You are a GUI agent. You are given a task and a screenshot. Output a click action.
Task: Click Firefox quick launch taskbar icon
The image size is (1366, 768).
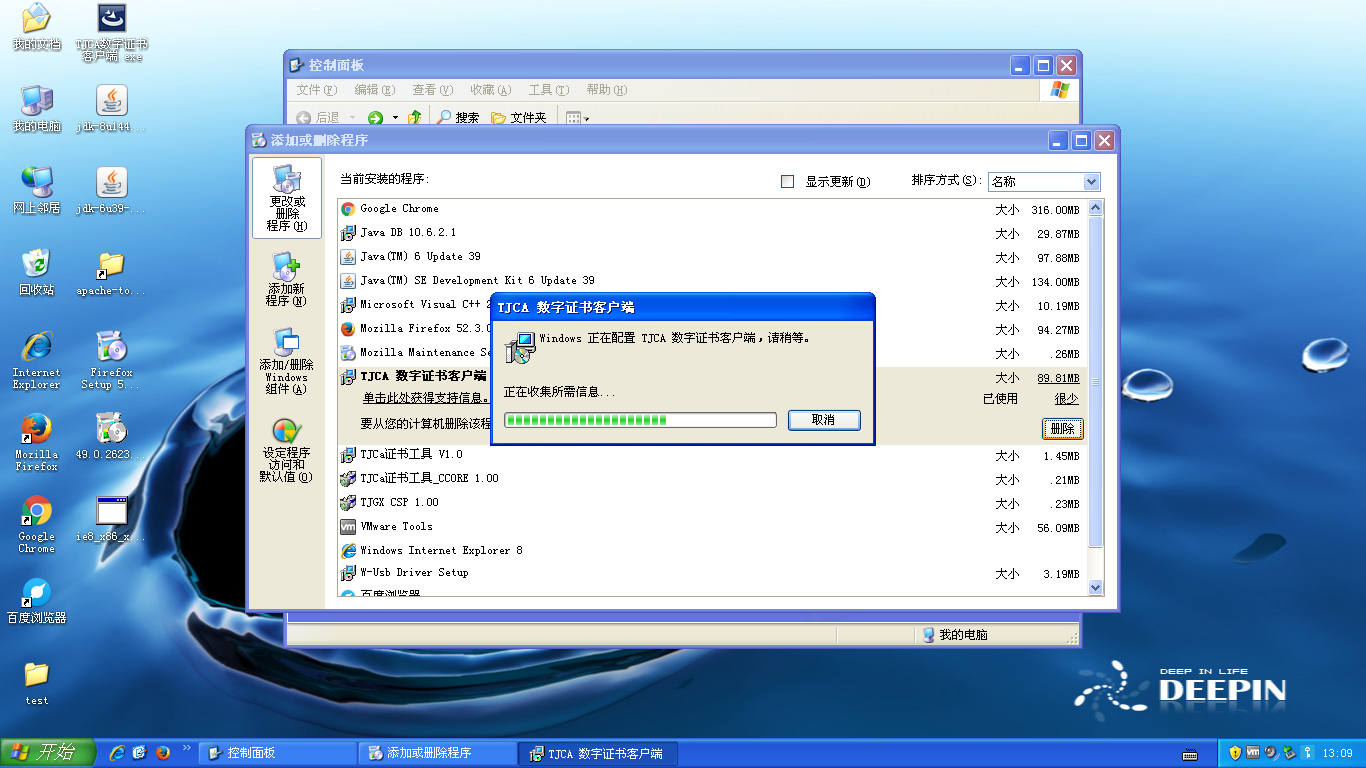pos(162,752)
